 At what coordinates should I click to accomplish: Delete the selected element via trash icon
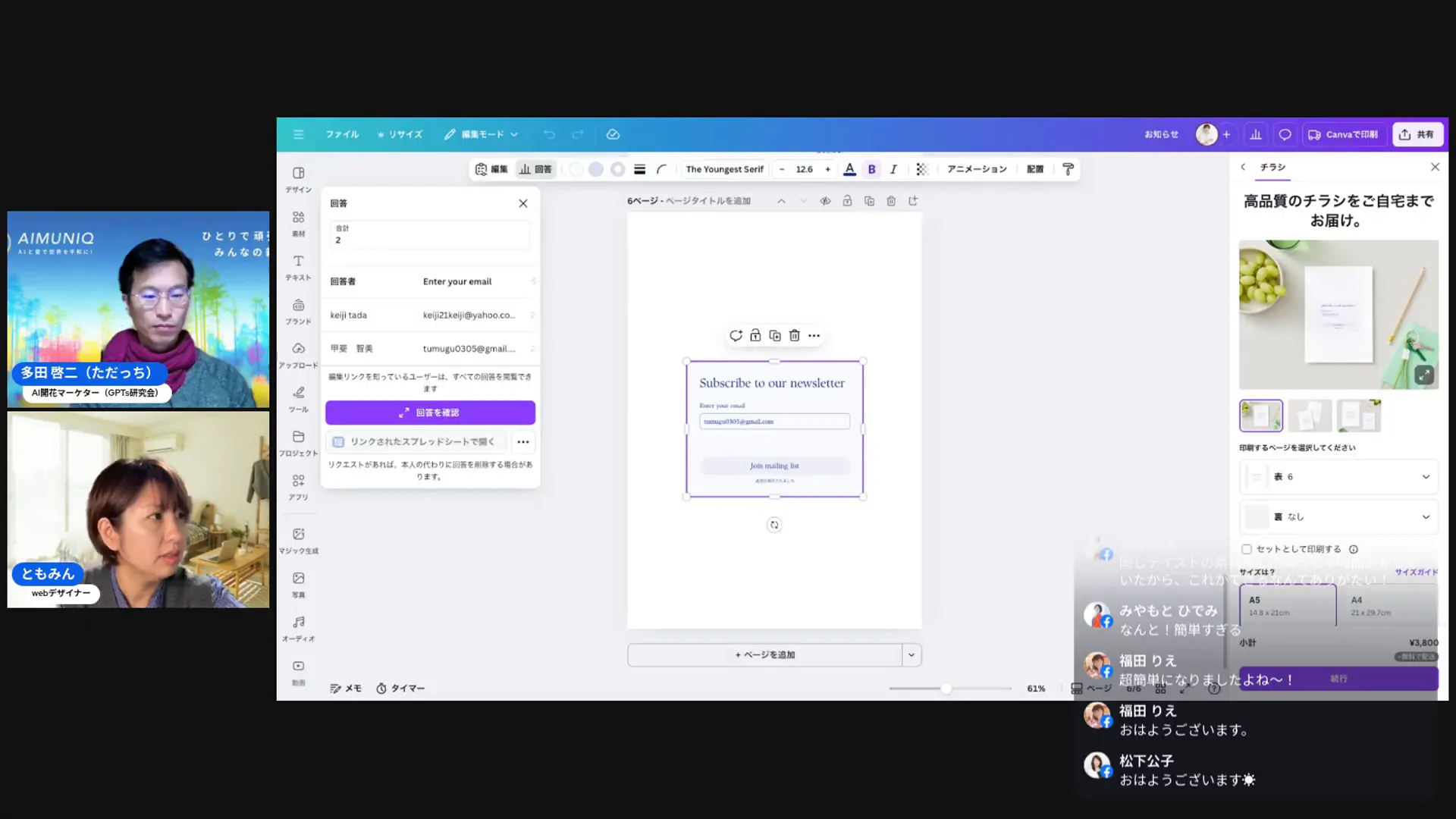pos(794,335)
